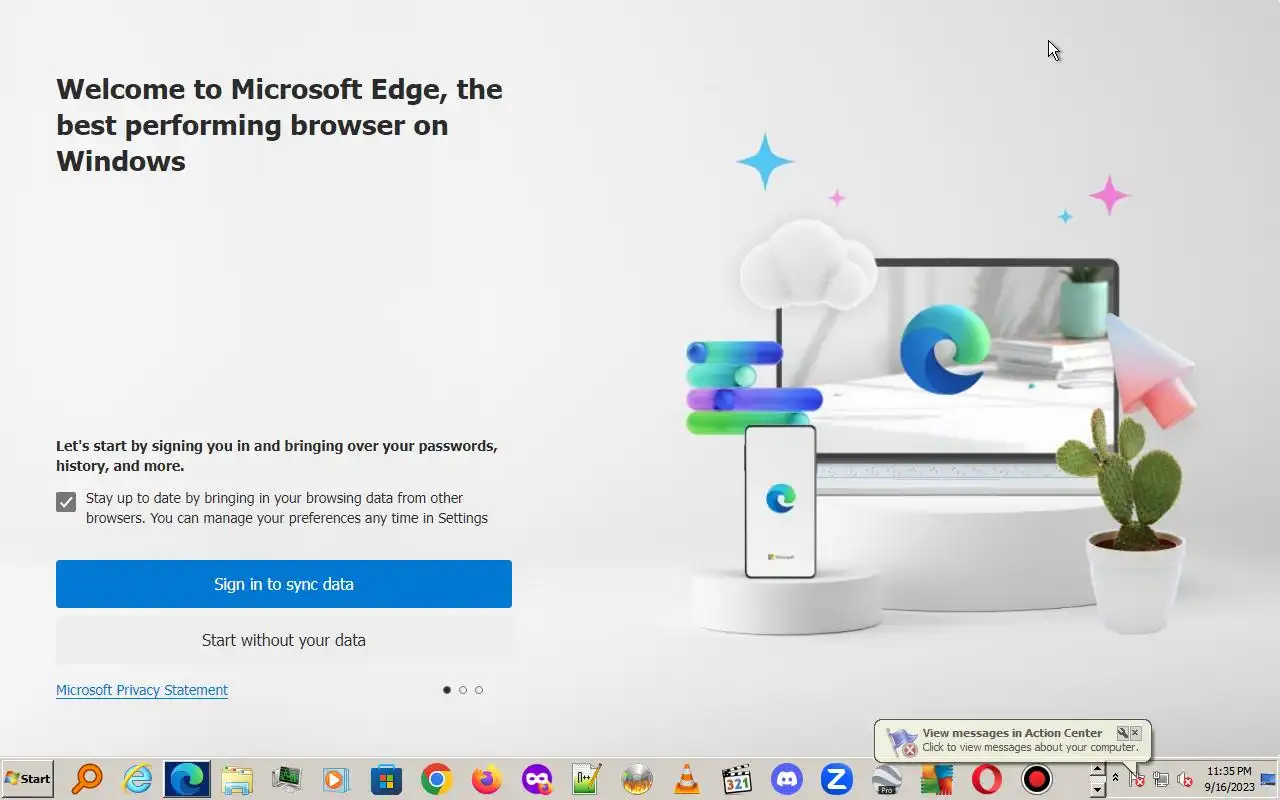Open the Windows Start menu
The width and height of the screenshot is (1280, 800).
tap(27, 779)
